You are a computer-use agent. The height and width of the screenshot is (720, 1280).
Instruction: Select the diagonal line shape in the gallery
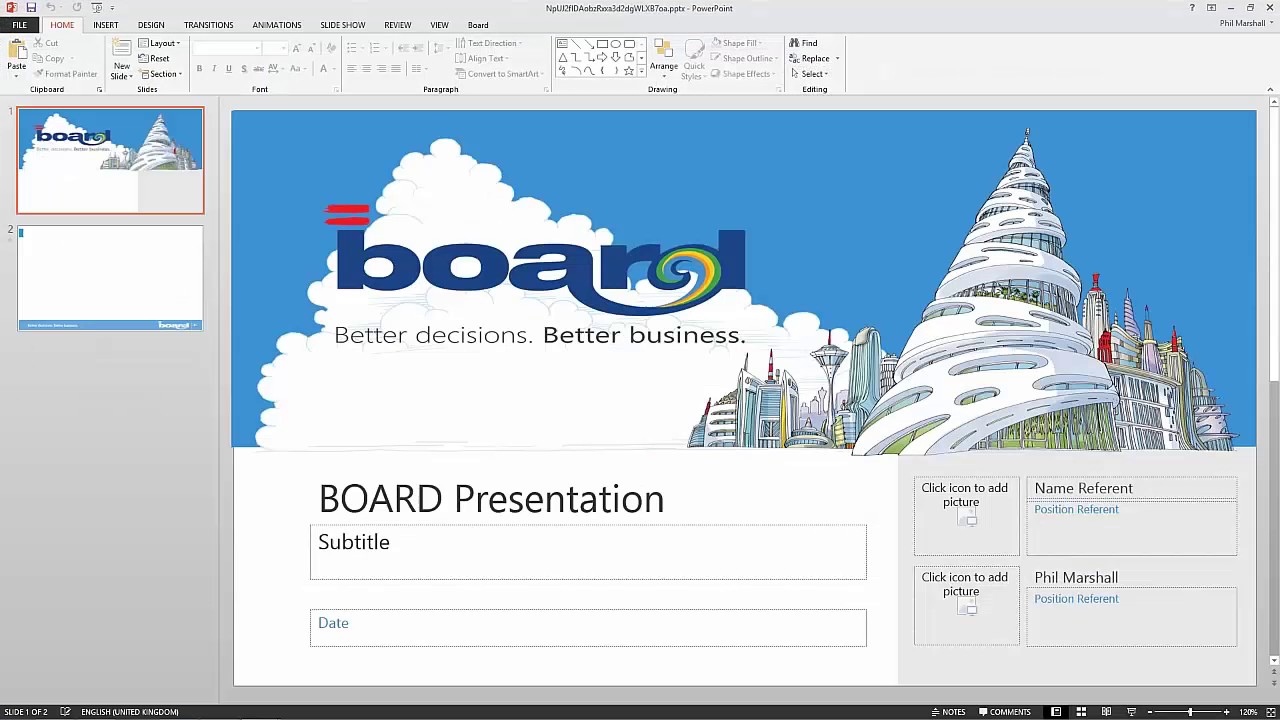575,44
